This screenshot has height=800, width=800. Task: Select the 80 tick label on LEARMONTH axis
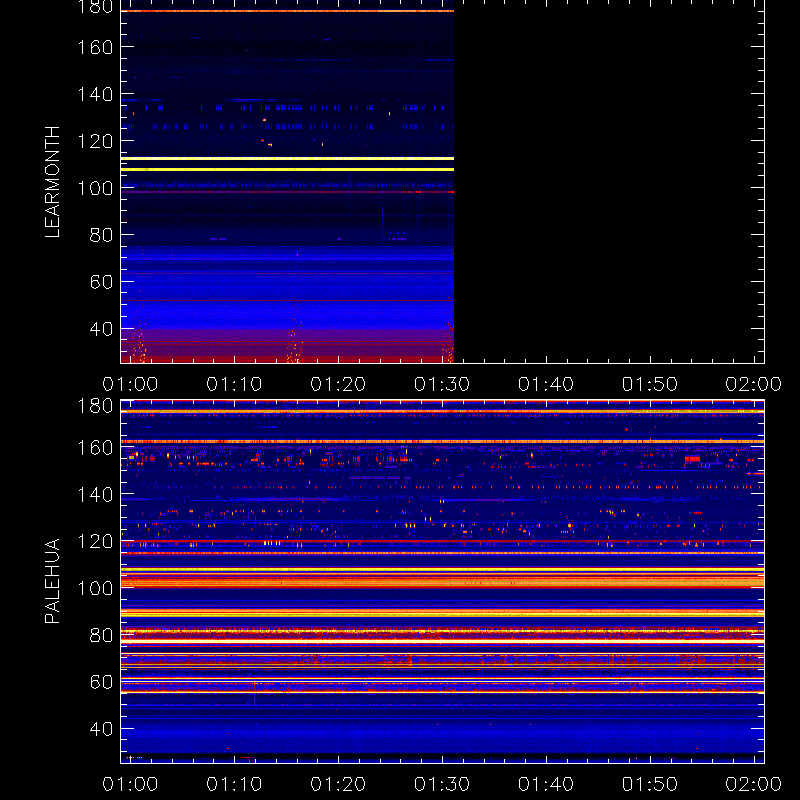(101, 235)
